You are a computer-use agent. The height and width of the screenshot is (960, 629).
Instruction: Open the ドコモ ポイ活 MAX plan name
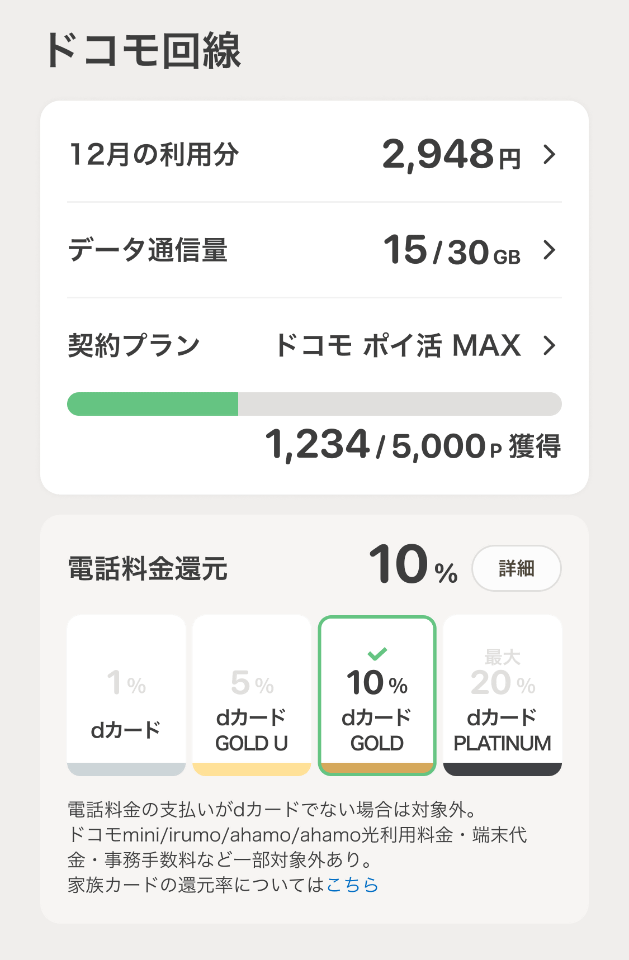point(397,346)
